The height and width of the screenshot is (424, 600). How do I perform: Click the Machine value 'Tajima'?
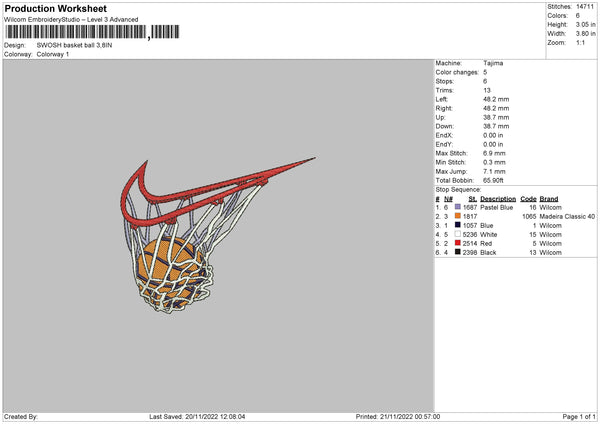point(493,63)
